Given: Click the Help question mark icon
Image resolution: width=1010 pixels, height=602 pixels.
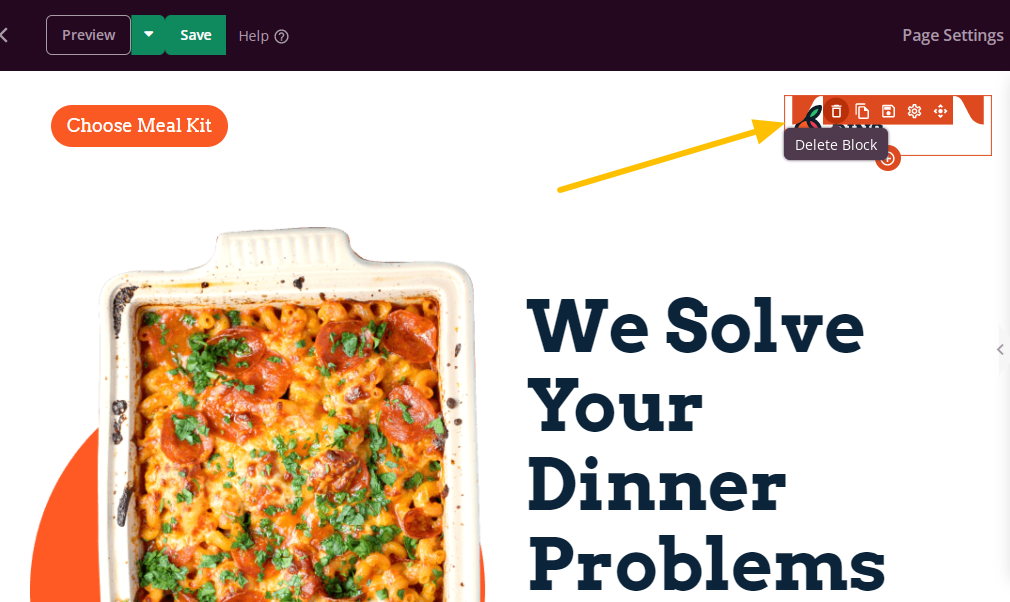Looking at the screenshot, I should pyautogui.click(x=281, y=37).
